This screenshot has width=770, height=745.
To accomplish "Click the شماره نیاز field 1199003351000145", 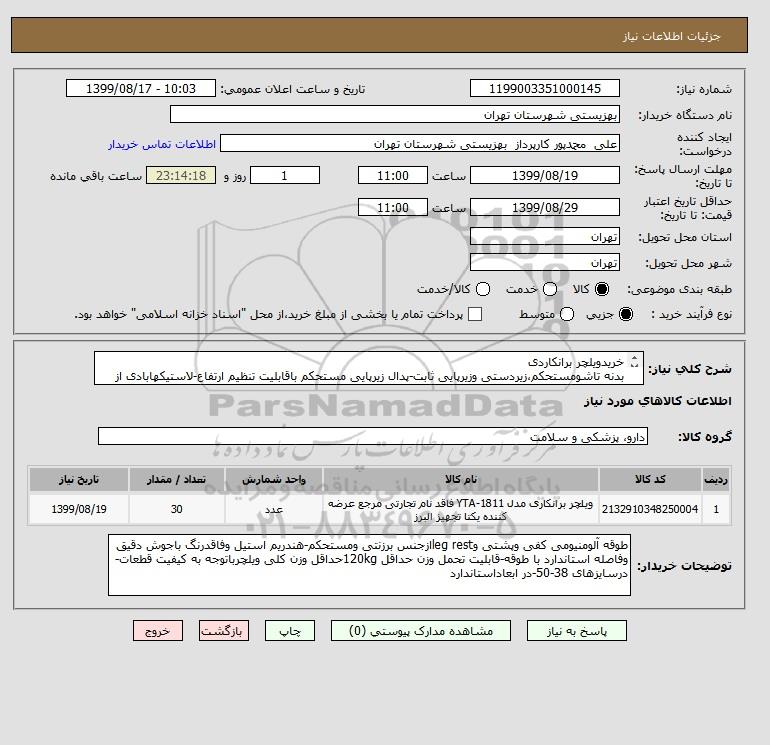I will pos(545,88).
